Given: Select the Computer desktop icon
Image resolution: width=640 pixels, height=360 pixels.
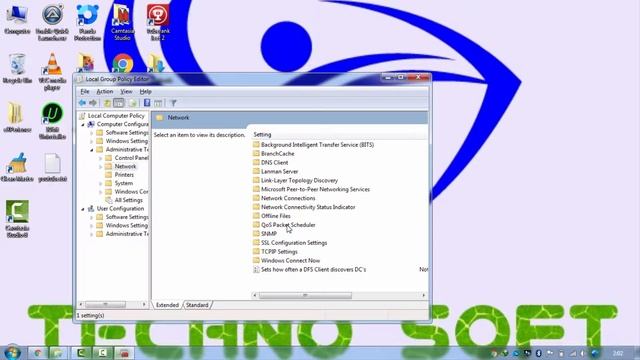Looking at the screenshot, I should click(17, 20).
